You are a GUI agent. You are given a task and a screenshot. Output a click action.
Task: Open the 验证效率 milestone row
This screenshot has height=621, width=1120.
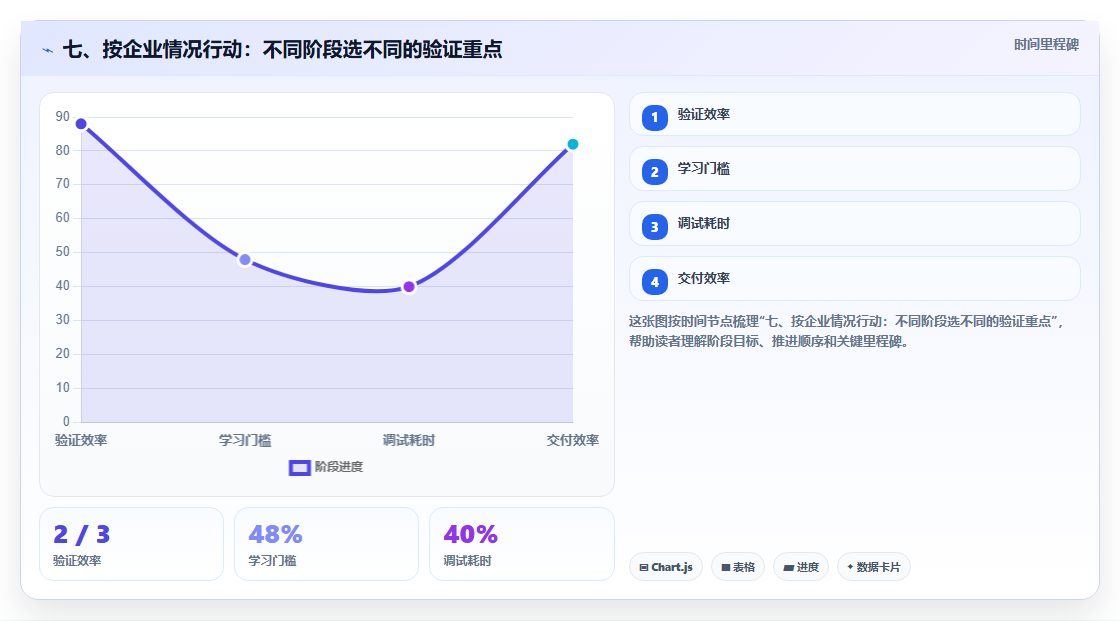tap(854, 114)
